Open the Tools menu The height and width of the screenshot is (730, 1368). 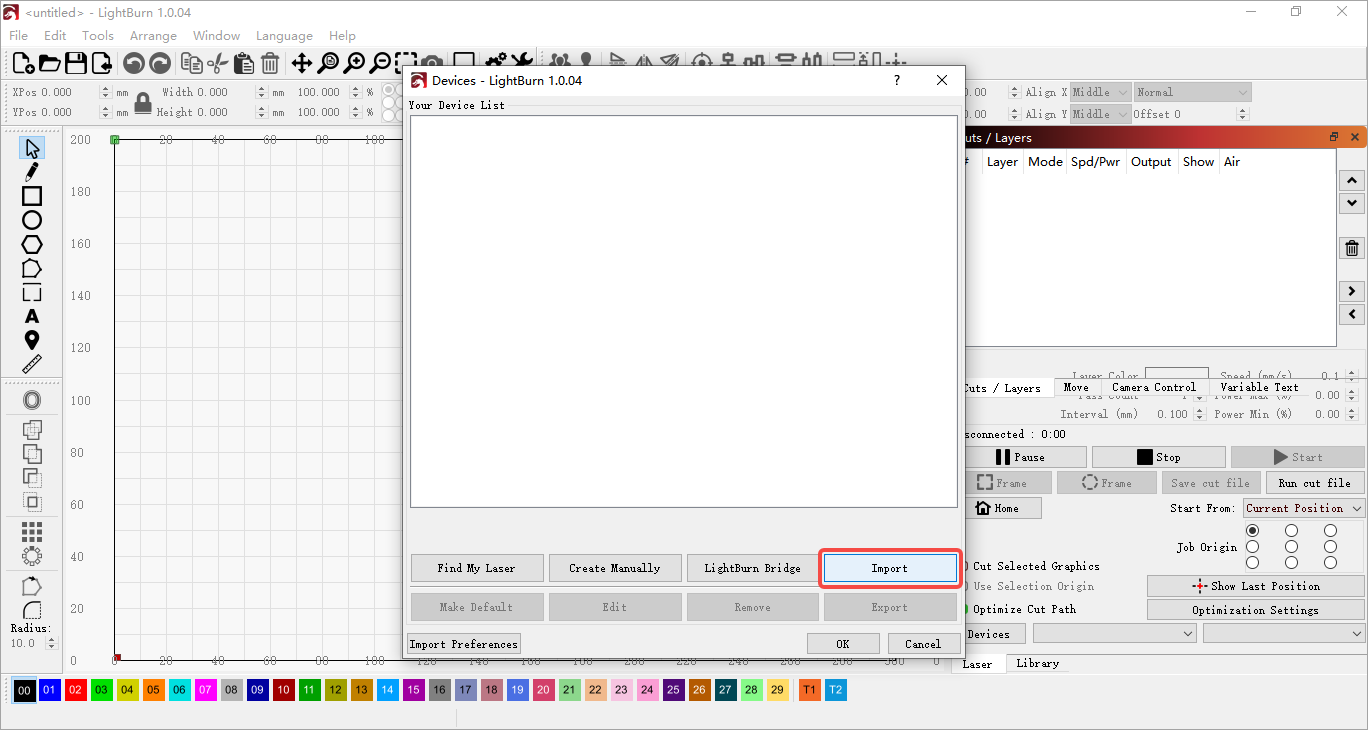pyautogui.click(x=98, y=35)
